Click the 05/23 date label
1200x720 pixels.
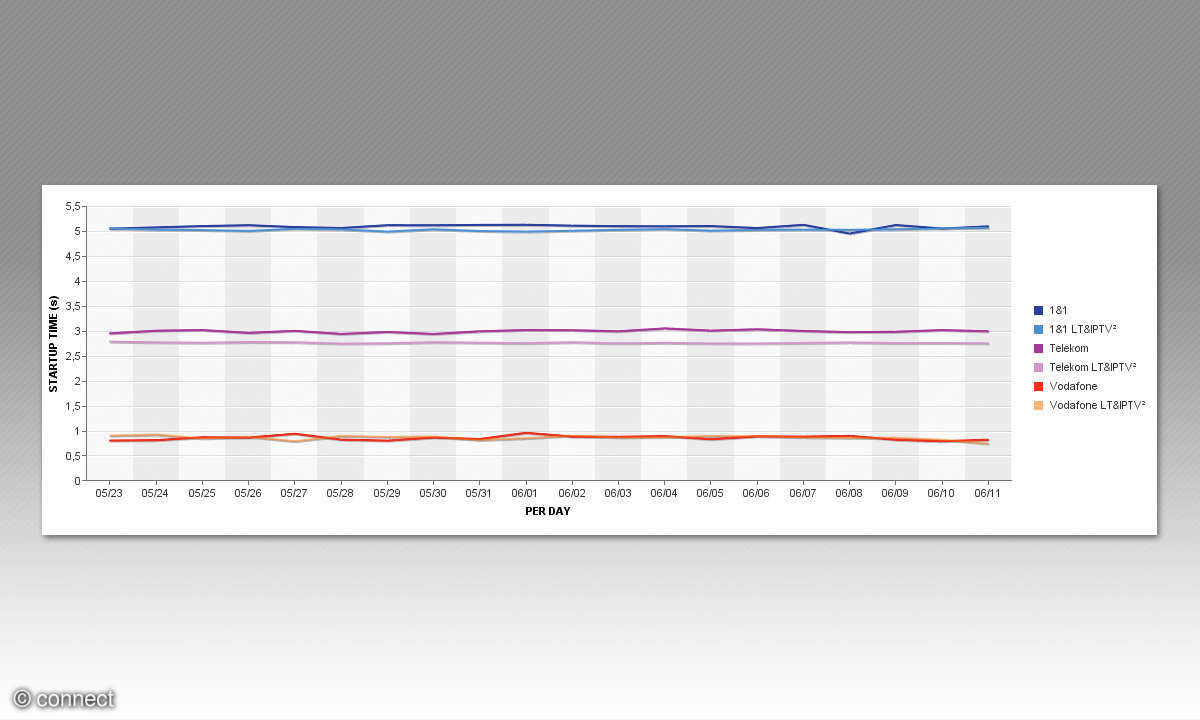(109, 493)
